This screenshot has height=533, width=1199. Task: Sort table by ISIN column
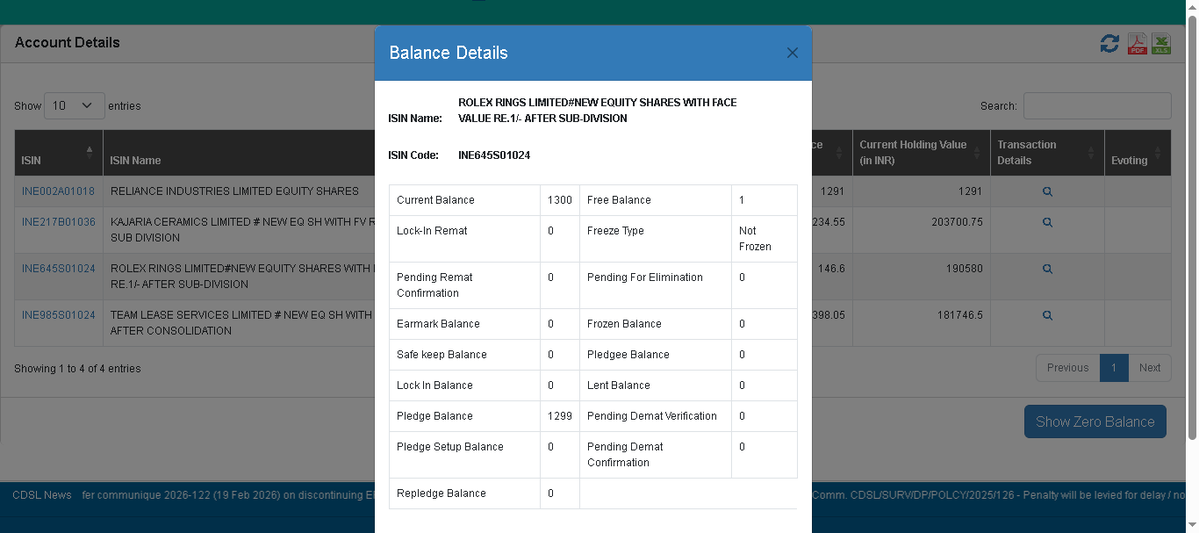pyautogui.click(x=59, y=153)
